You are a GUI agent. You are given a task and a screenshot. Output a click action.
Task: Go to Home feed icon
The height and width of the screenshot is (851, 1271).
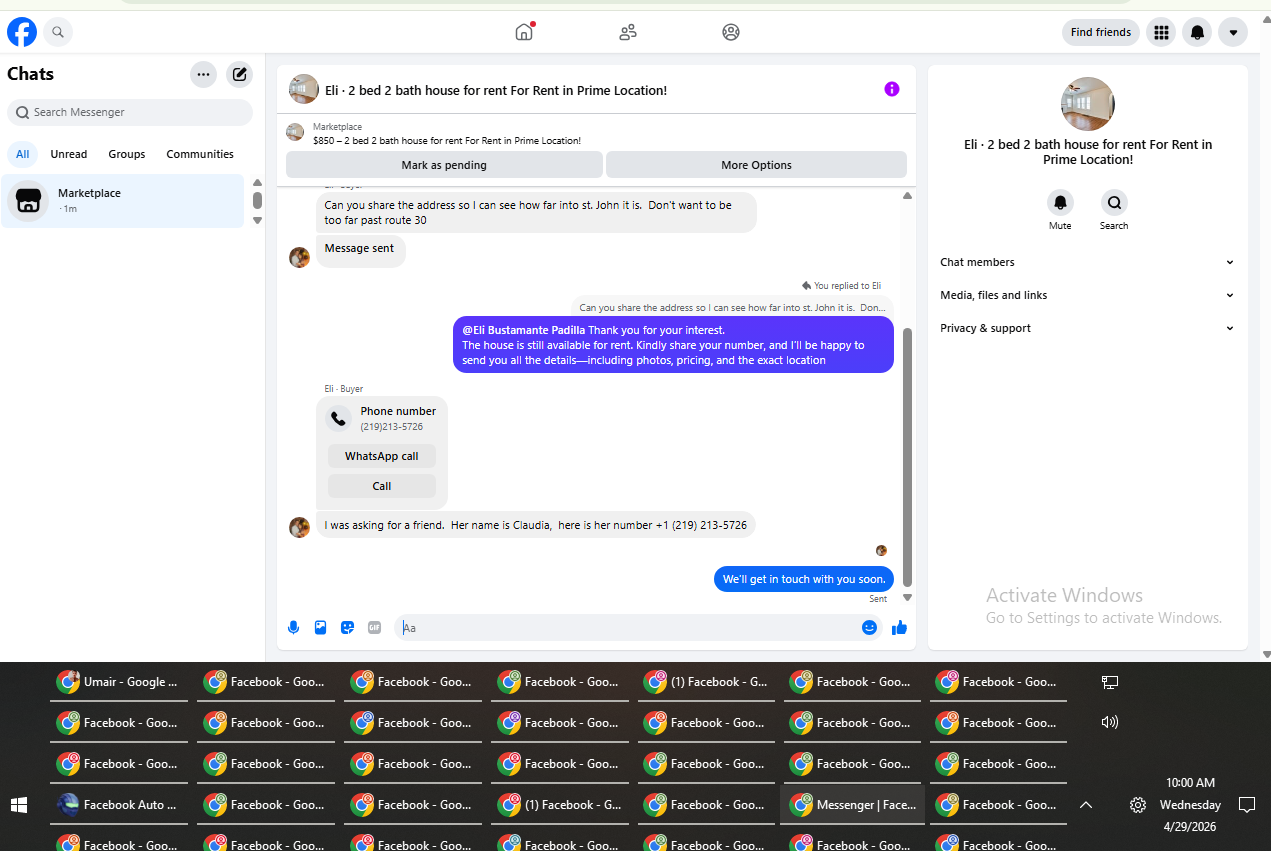(x=524, y=32)
